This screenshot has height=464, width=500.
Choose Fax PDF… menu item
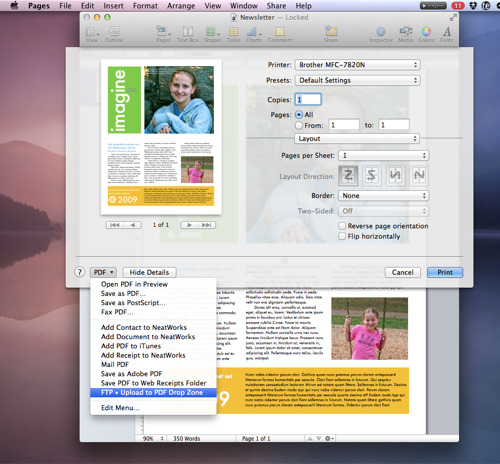[x=154, y=312]
